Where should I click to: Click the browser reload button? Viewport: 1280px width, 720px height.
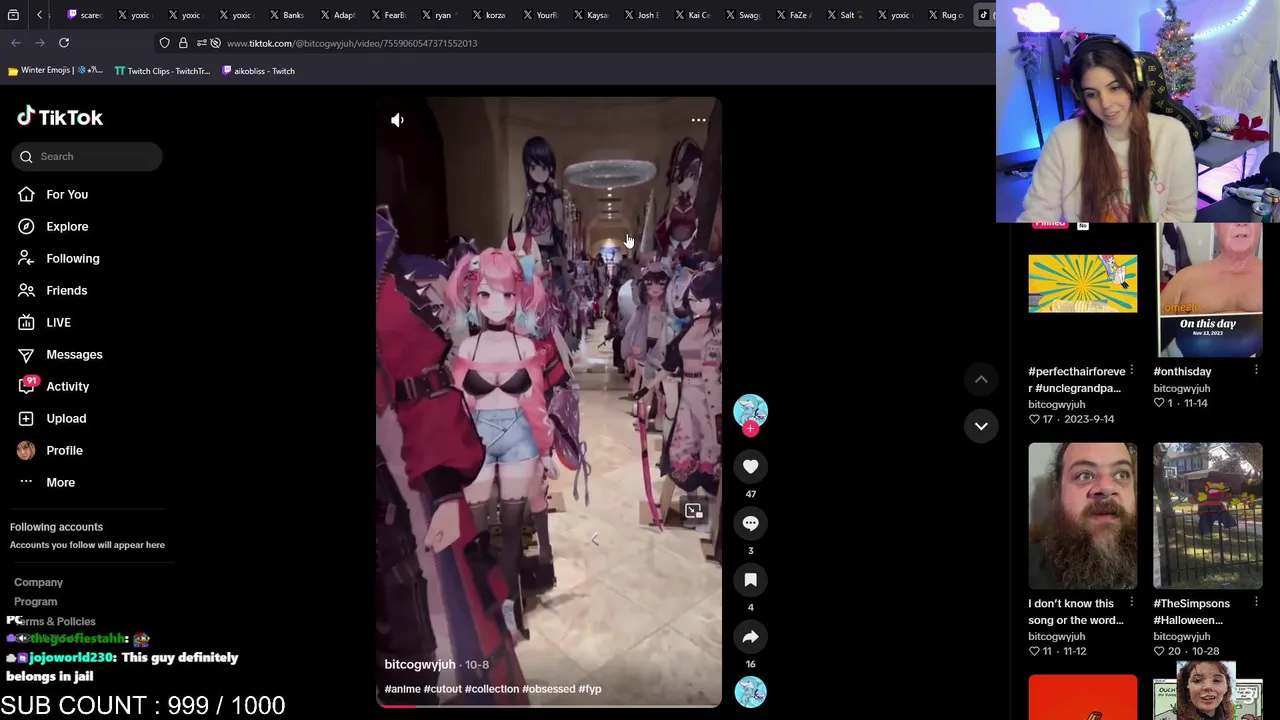point(64,43)
